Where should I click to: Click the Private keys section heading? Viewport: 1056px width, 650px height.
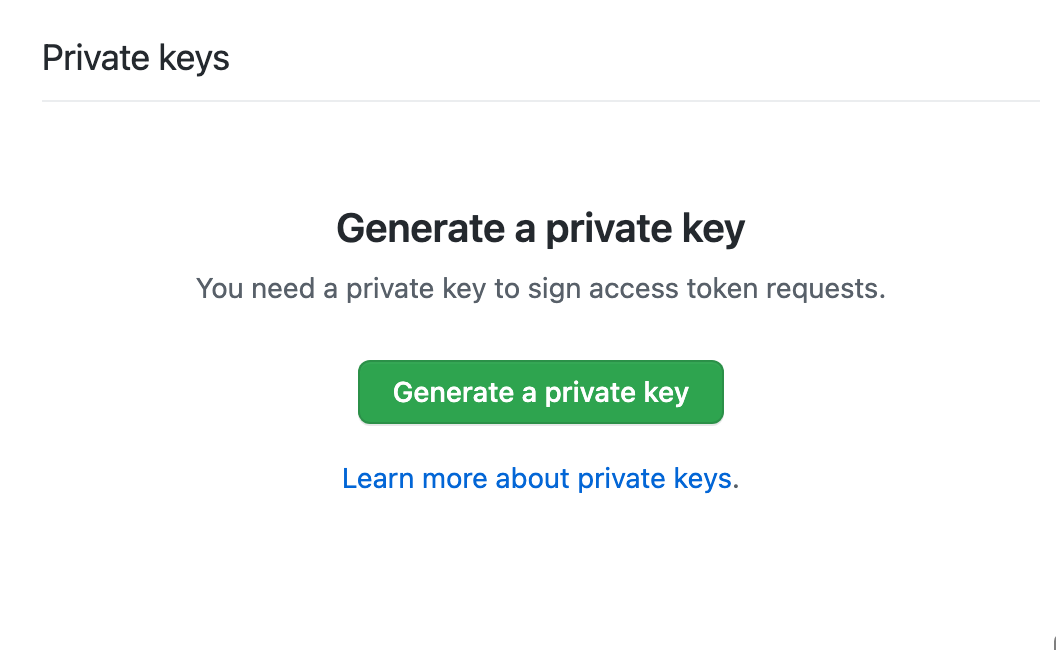[x=136, y=58]
